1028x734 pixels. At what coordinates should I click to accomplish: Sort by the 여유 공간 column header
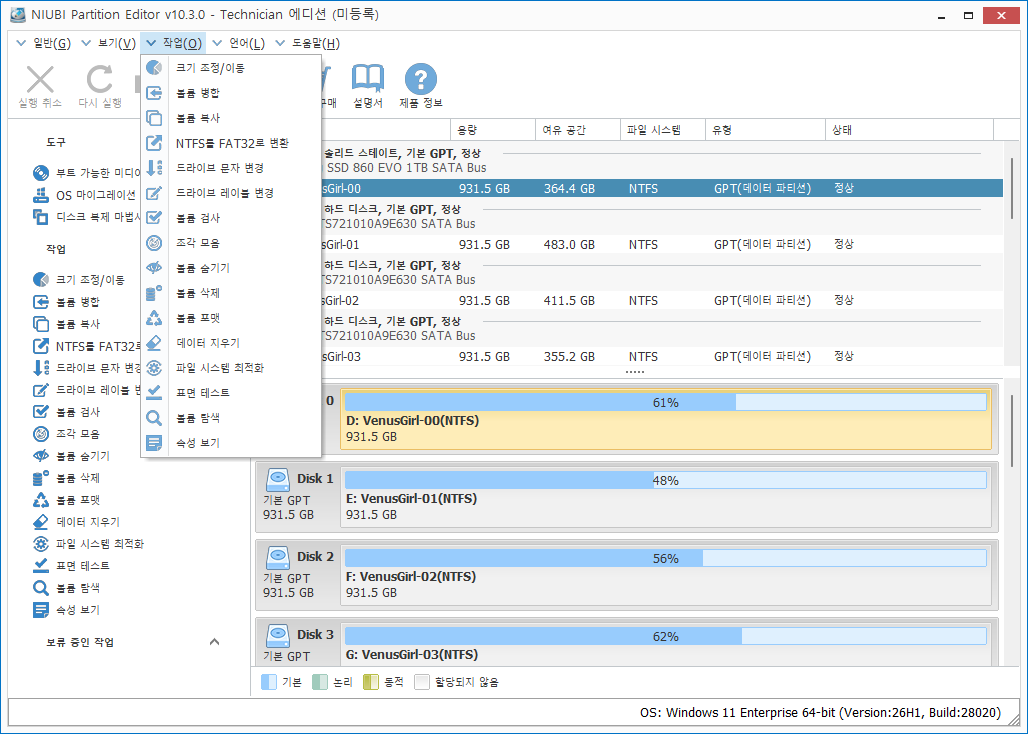pos(578,130)
